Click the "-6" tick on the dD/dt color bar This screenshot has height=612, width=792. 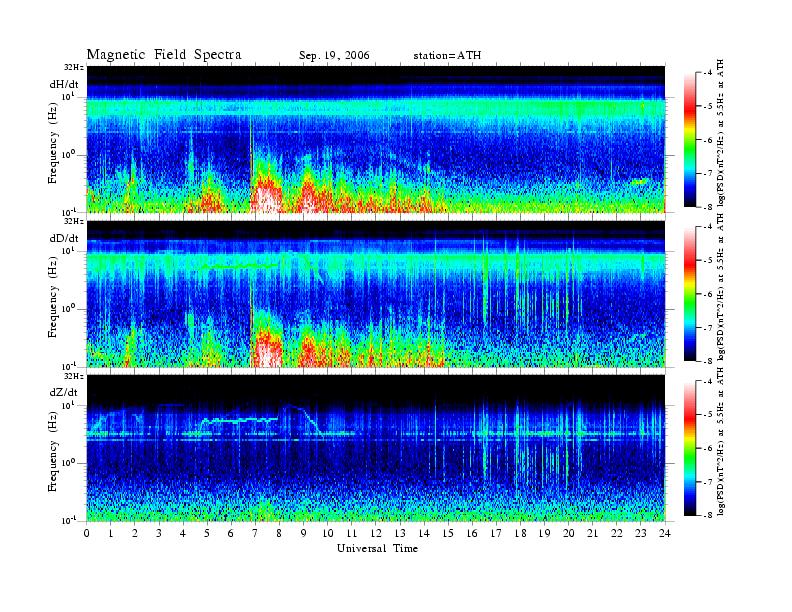point(708,294)
